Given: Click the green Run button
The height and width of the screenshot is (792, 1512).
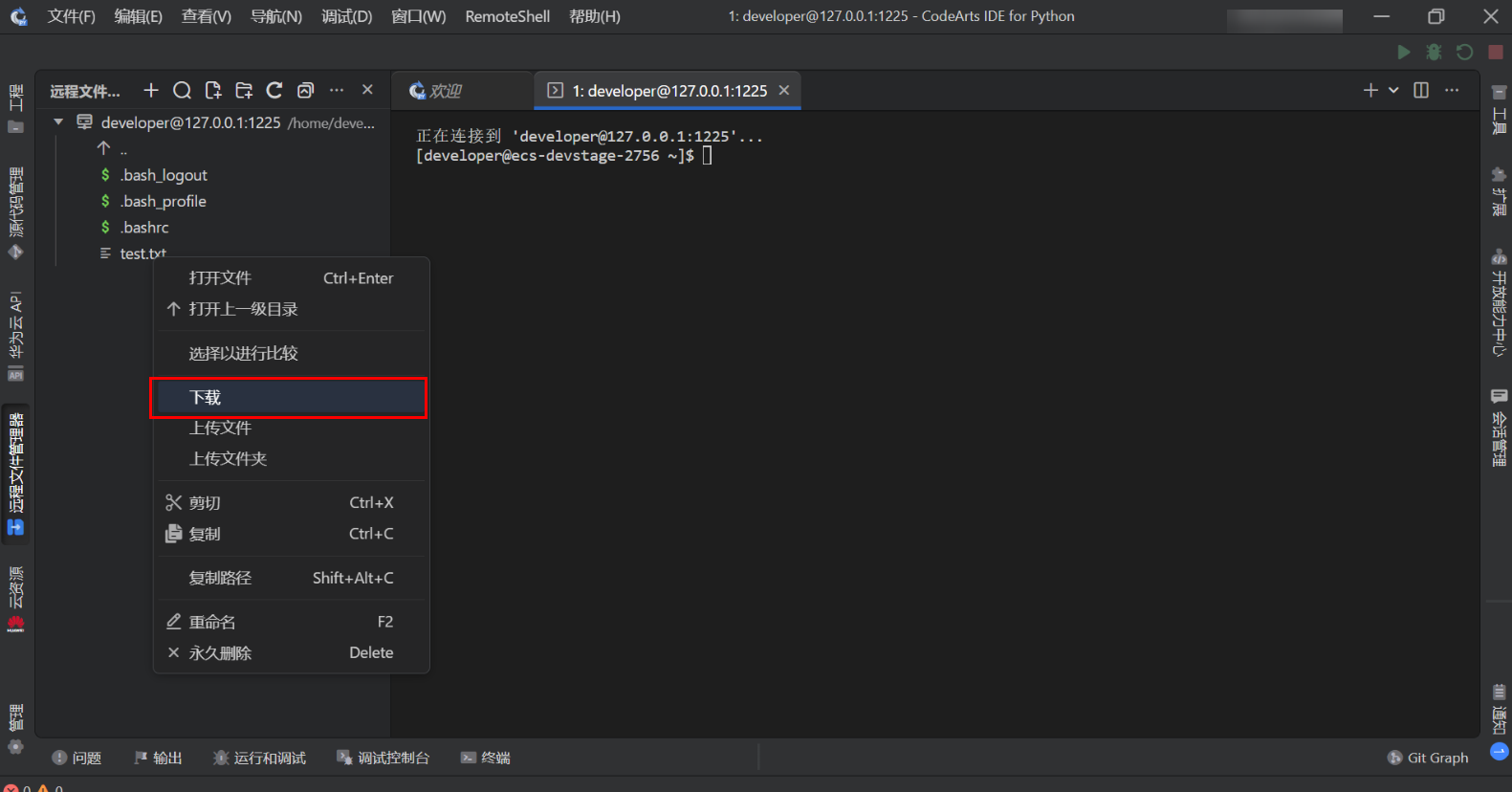Looking at the screenshot, I should [x=1403, y=52].
